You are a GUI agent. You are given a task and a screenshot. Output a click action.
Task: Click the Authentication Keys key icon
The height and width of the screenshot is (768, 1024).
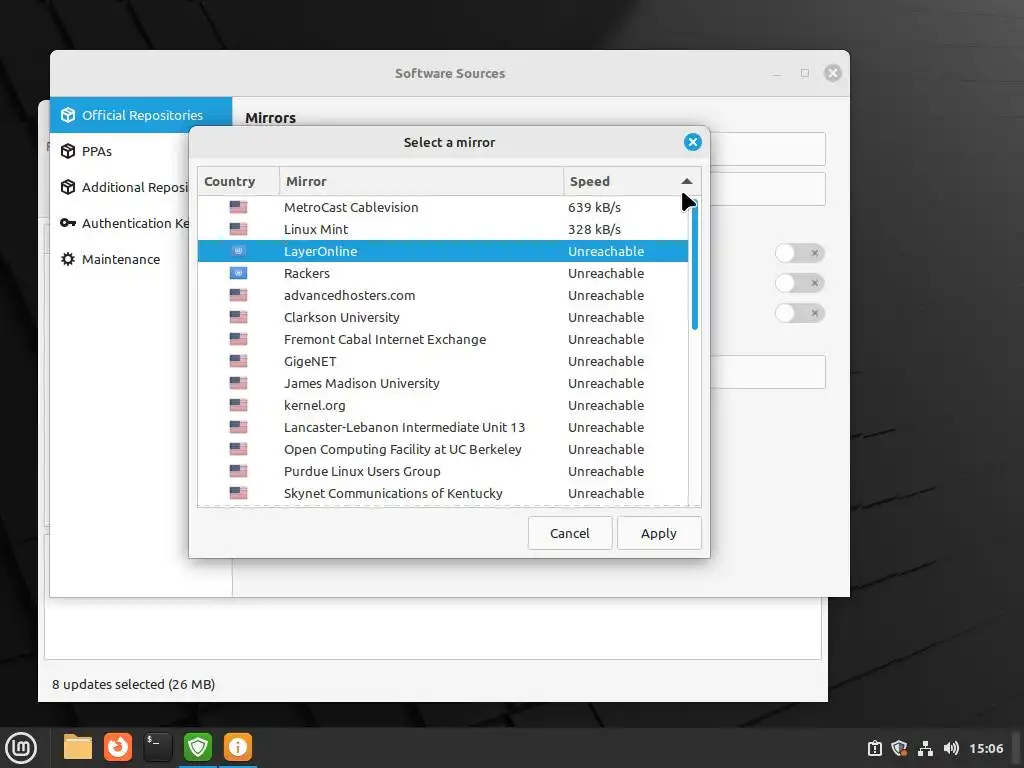(x=68, y=223)
